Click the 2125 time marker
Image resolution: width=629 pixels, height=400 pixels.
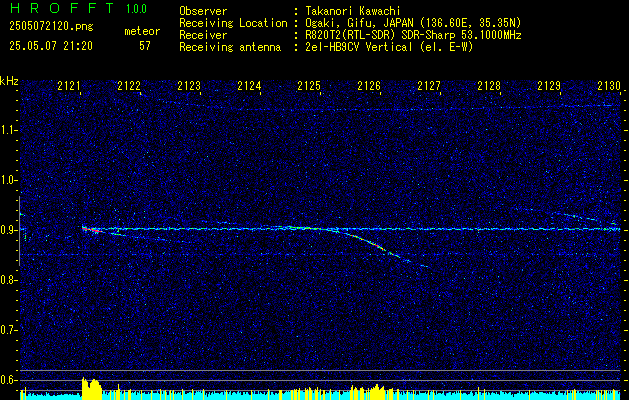click(309, 86)
